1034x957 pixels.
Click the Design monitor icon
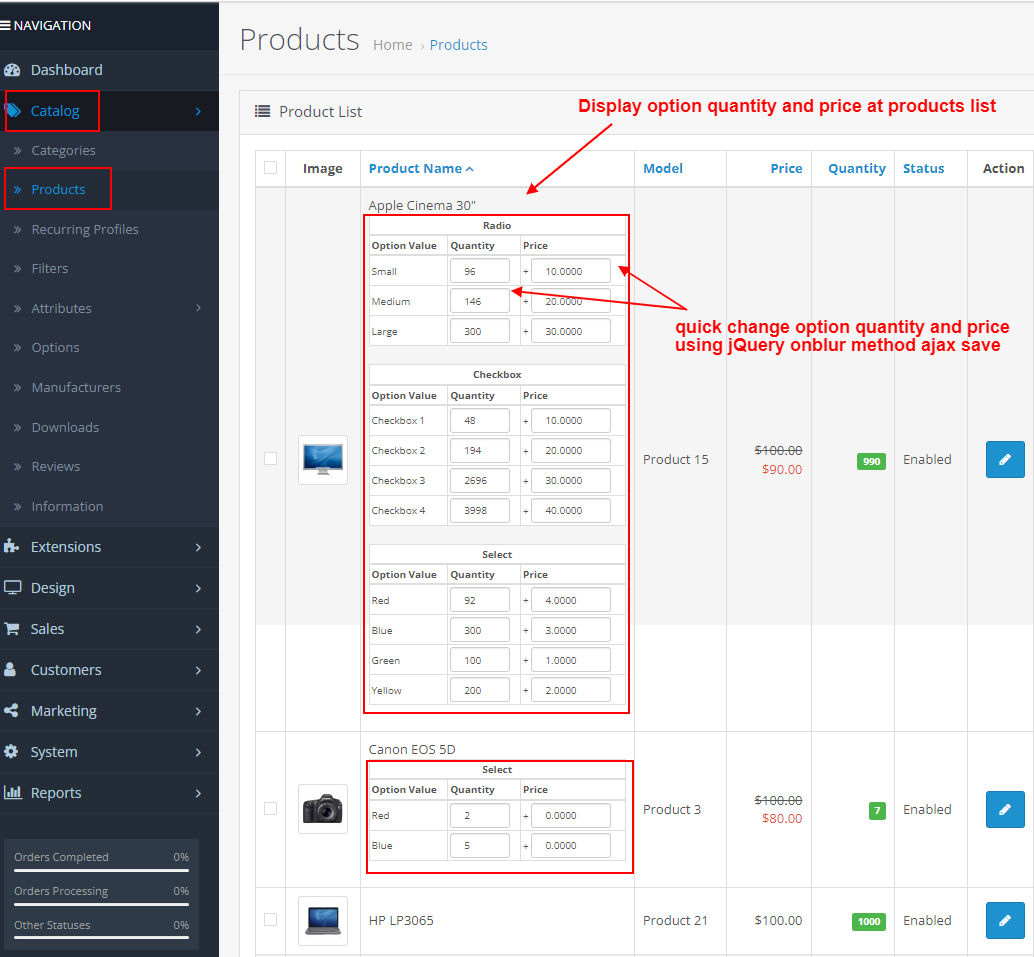coord(12,587)
